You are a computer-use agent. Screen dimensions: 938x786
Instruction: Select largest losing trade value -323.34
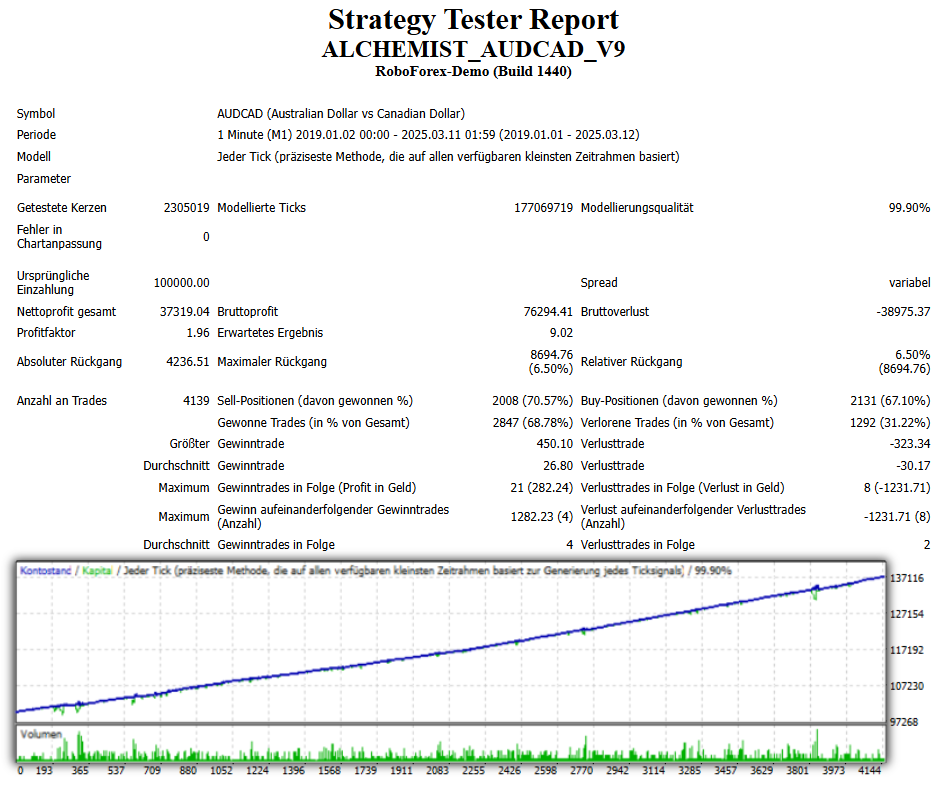tap(910, 444)
